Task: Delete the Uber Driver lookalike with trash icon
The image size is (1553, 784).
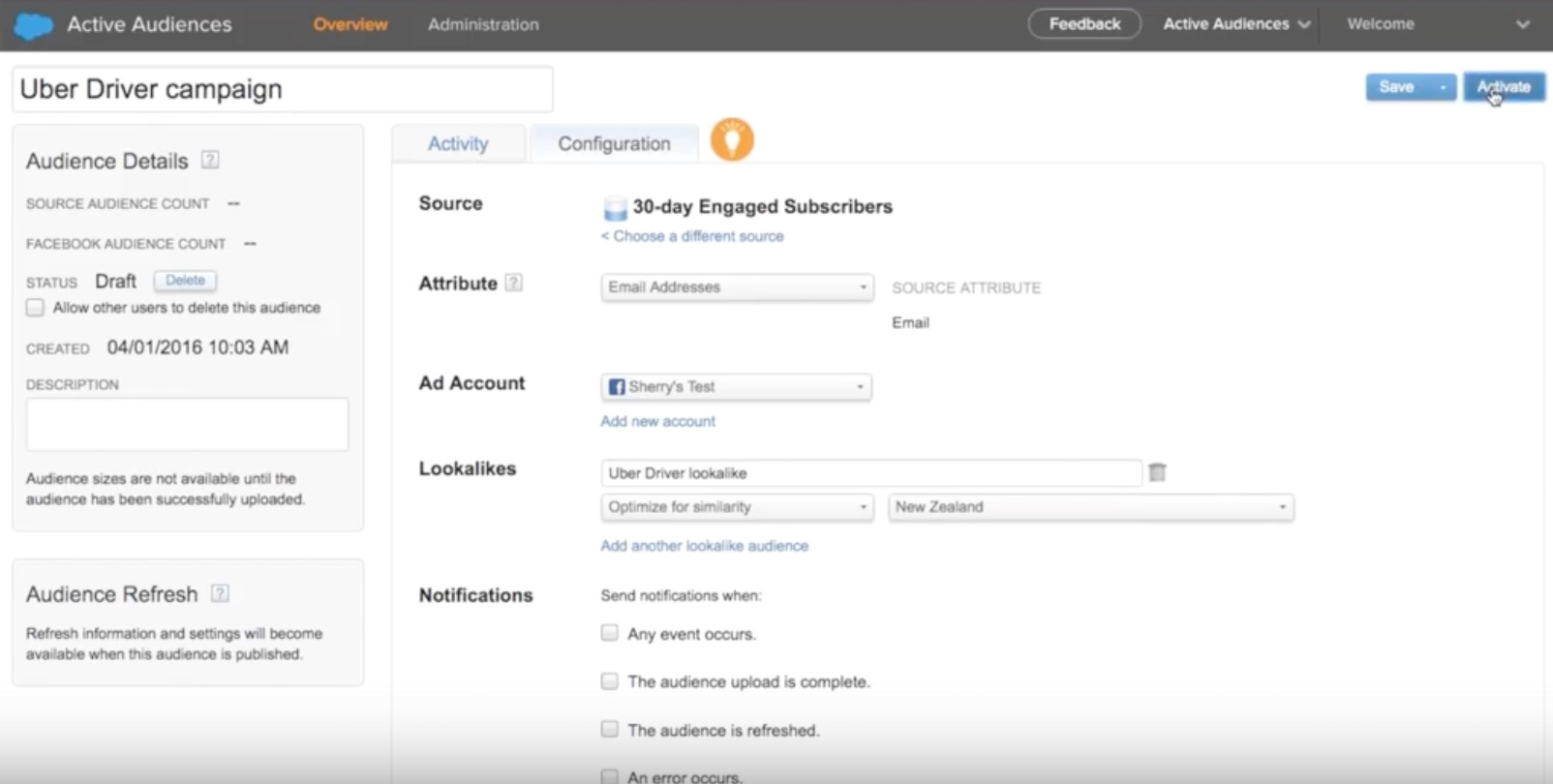Action: [1157, 472]
